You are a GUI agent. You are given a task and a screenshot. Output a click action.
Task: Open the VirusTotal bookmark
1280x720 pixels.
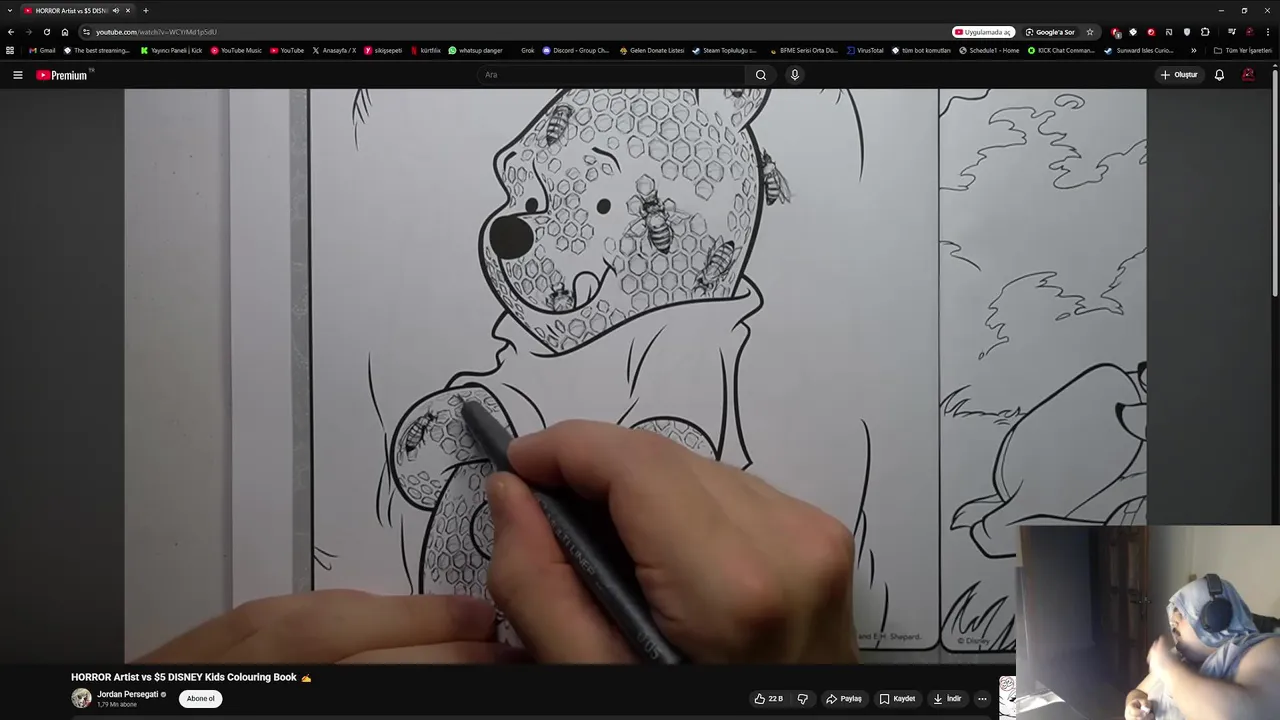pos(865,50)
